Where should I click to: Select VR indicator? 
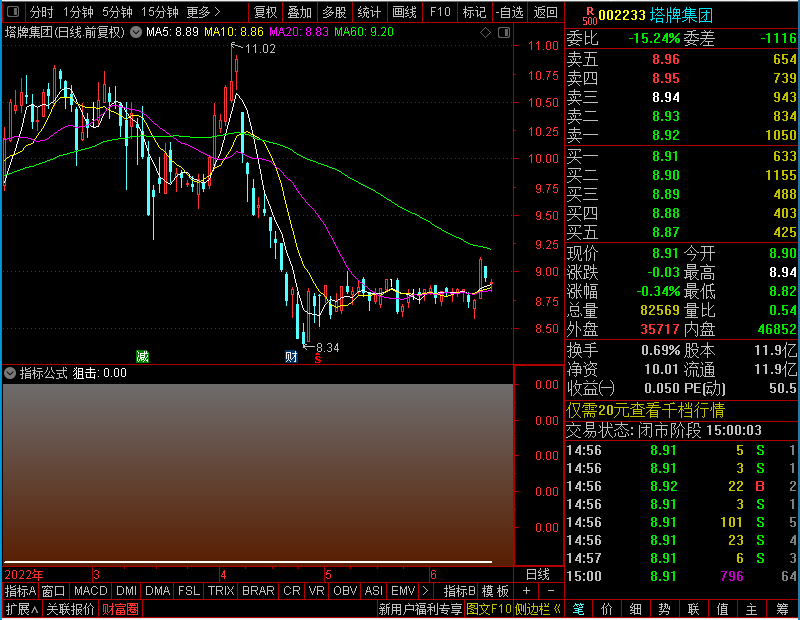point(316,591)
